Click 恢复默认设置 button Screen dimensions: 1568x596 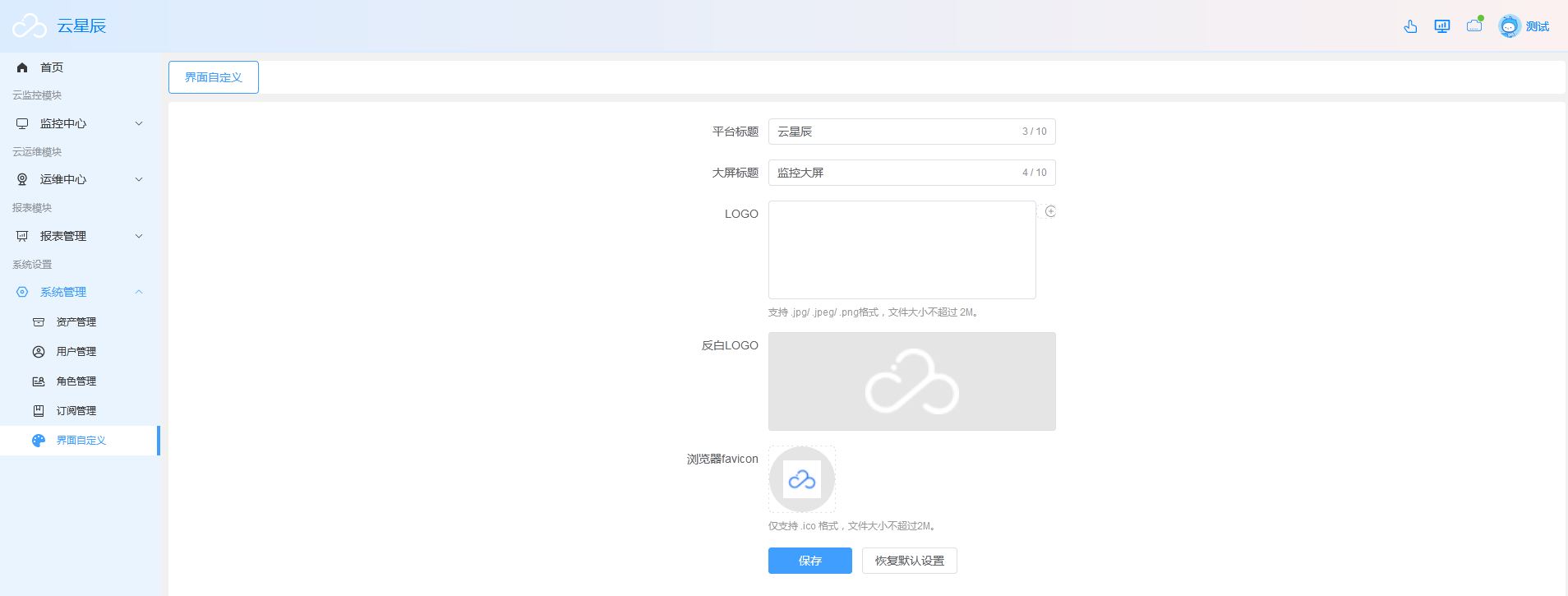coord(910,561)
